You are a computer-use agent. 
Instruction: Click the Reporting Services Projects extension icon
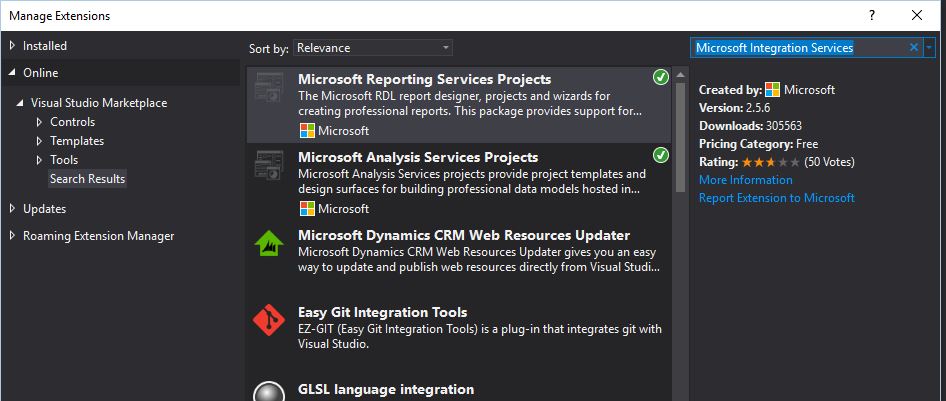point(268,86)
